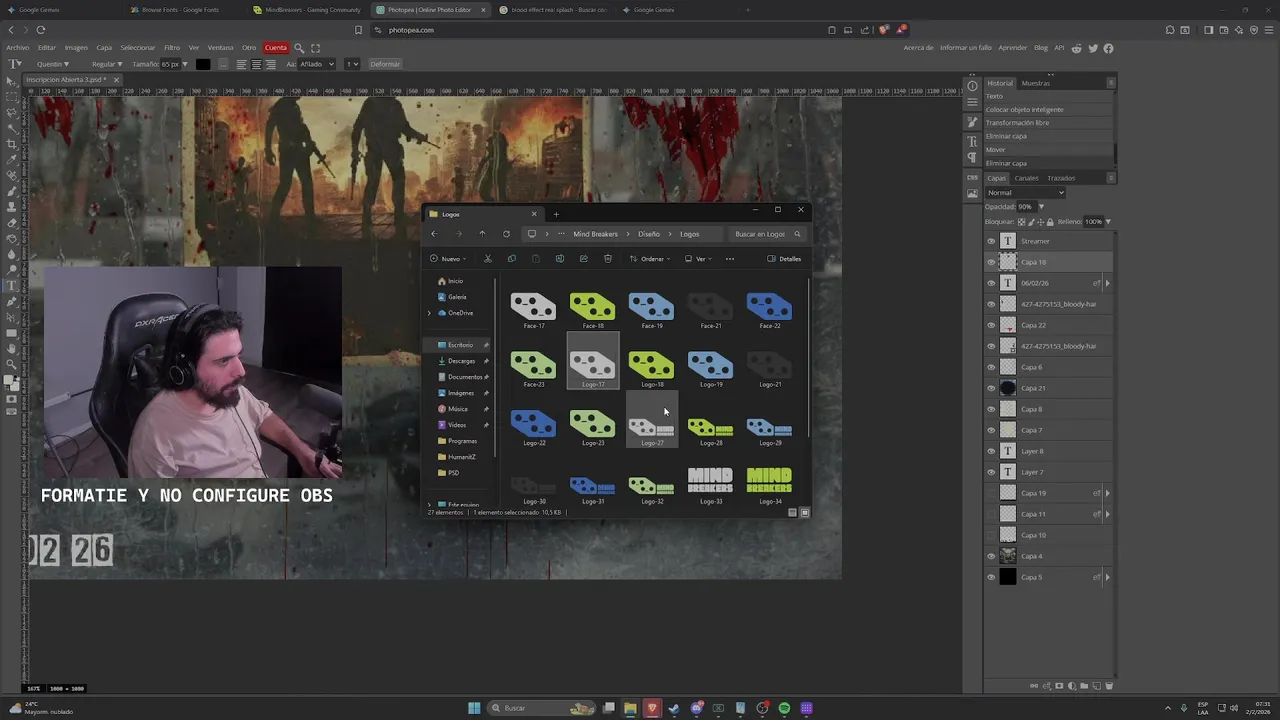Viewport: 1280px width, 720px height.
Task: Open the Regular font style dropdown
Action: [107, 64]
